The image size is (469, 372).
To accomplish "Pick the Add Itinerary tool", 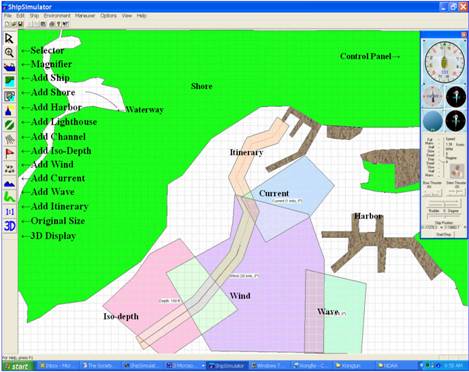I will (x=9, y=197).
